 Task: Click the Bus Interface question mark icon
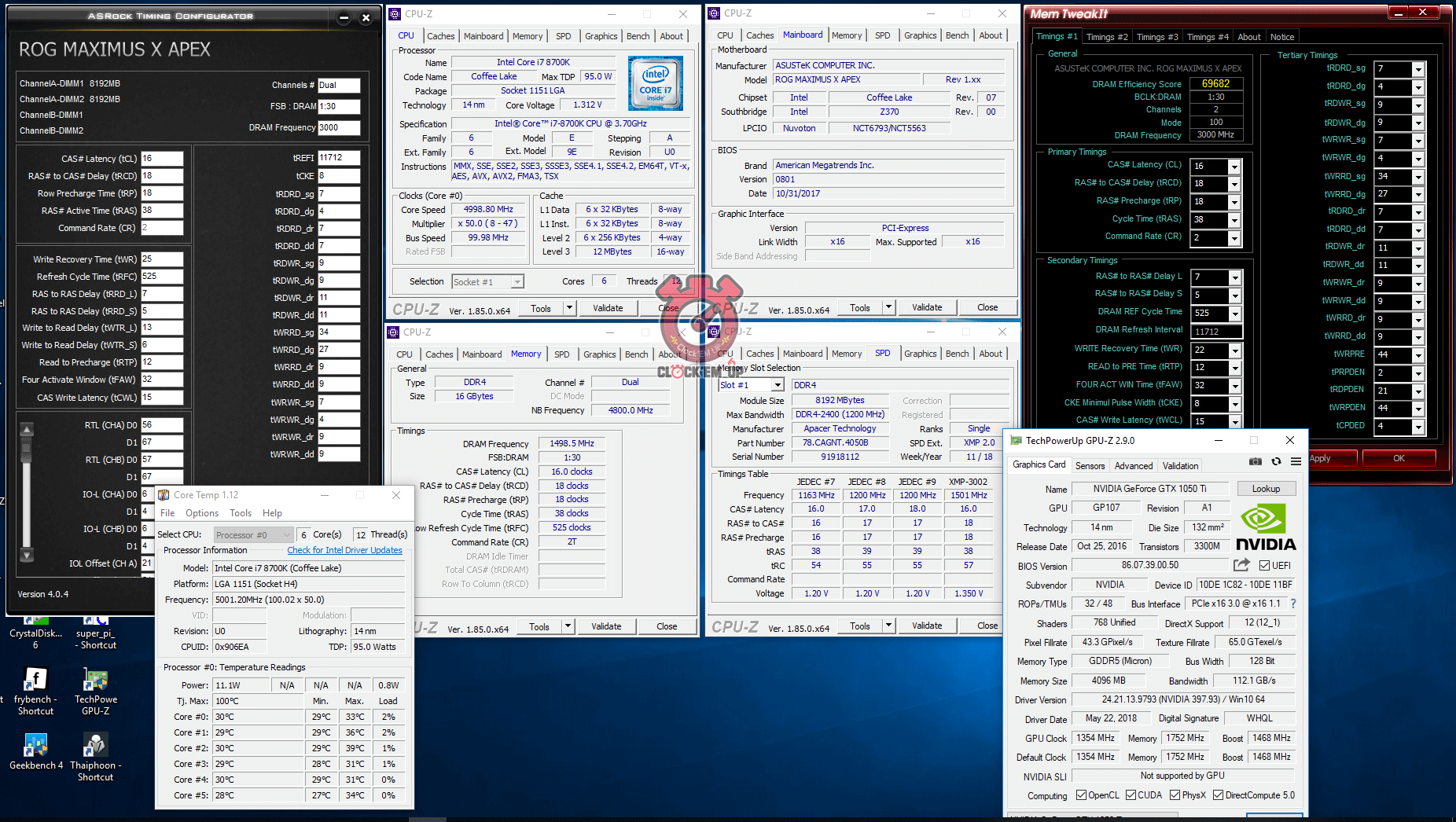coord(1292,604)
